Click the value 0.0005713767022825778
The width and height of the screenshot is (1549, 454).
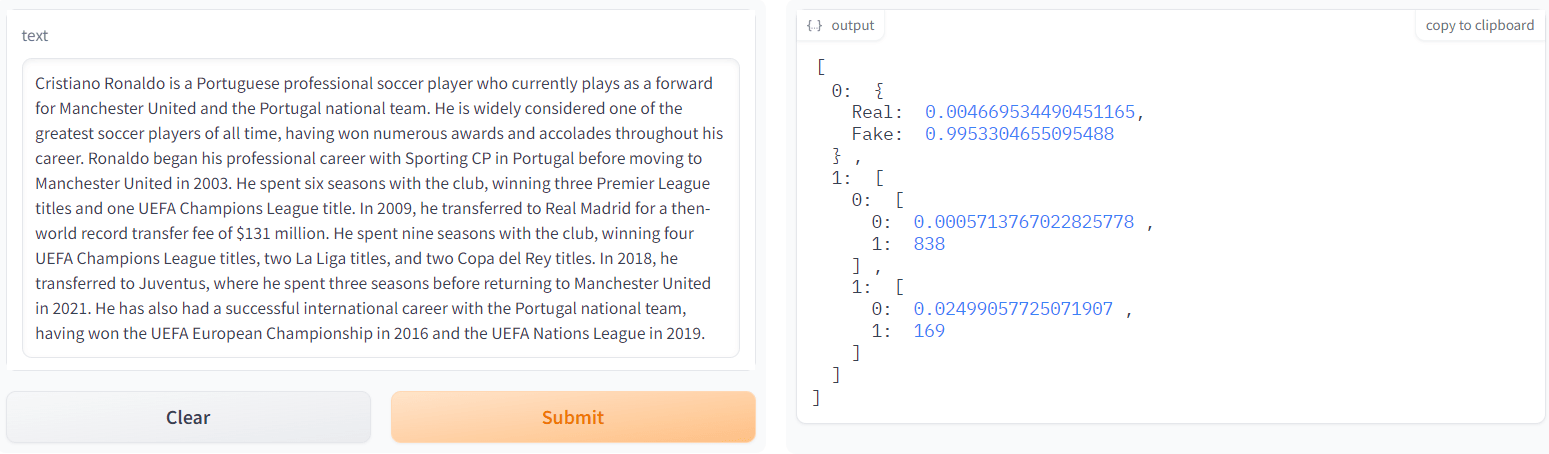(1023, 222)
